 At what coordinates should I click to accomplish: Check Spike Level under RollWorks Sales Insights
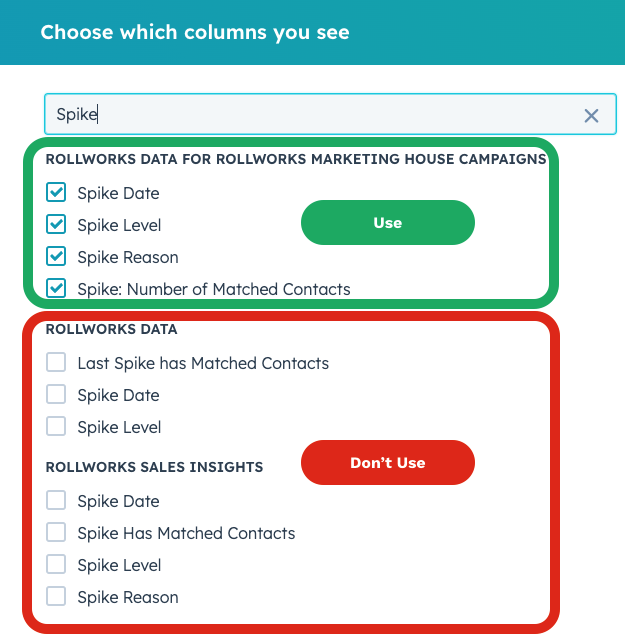(x=57, y=565)
